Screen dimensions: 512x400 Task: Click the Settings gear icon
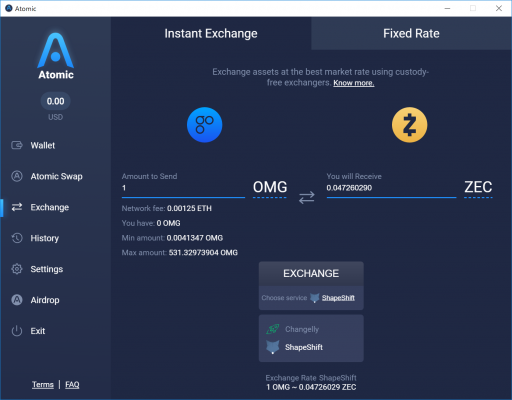click(x=17, y=269)
